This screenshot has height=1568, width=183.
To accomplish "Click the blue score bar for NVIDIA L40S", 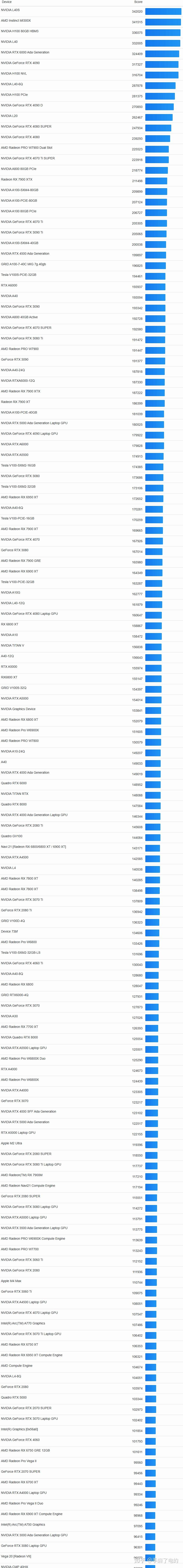I will [163, 11].
